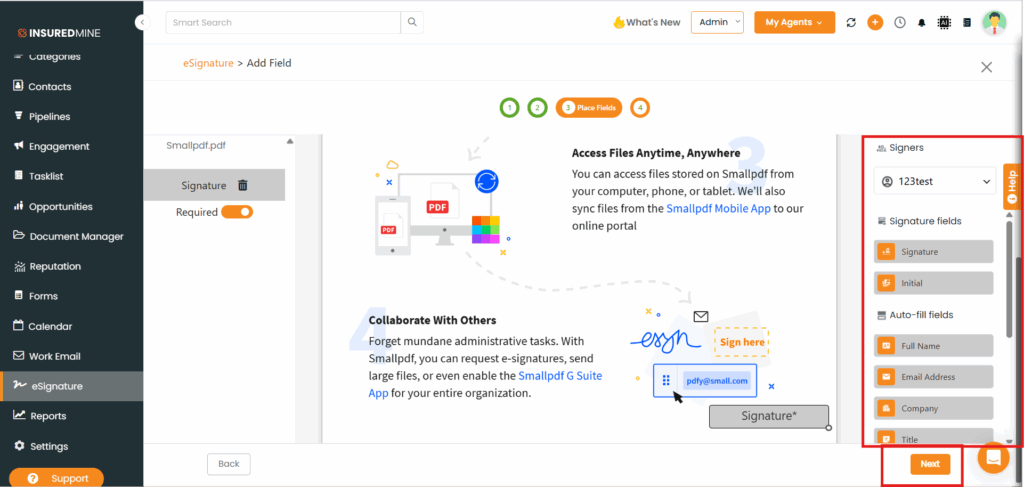Open the 123test signer dropdown
Image resolution: width=1024 pixels, height=487 pixels.
click(x=935, y=181)
